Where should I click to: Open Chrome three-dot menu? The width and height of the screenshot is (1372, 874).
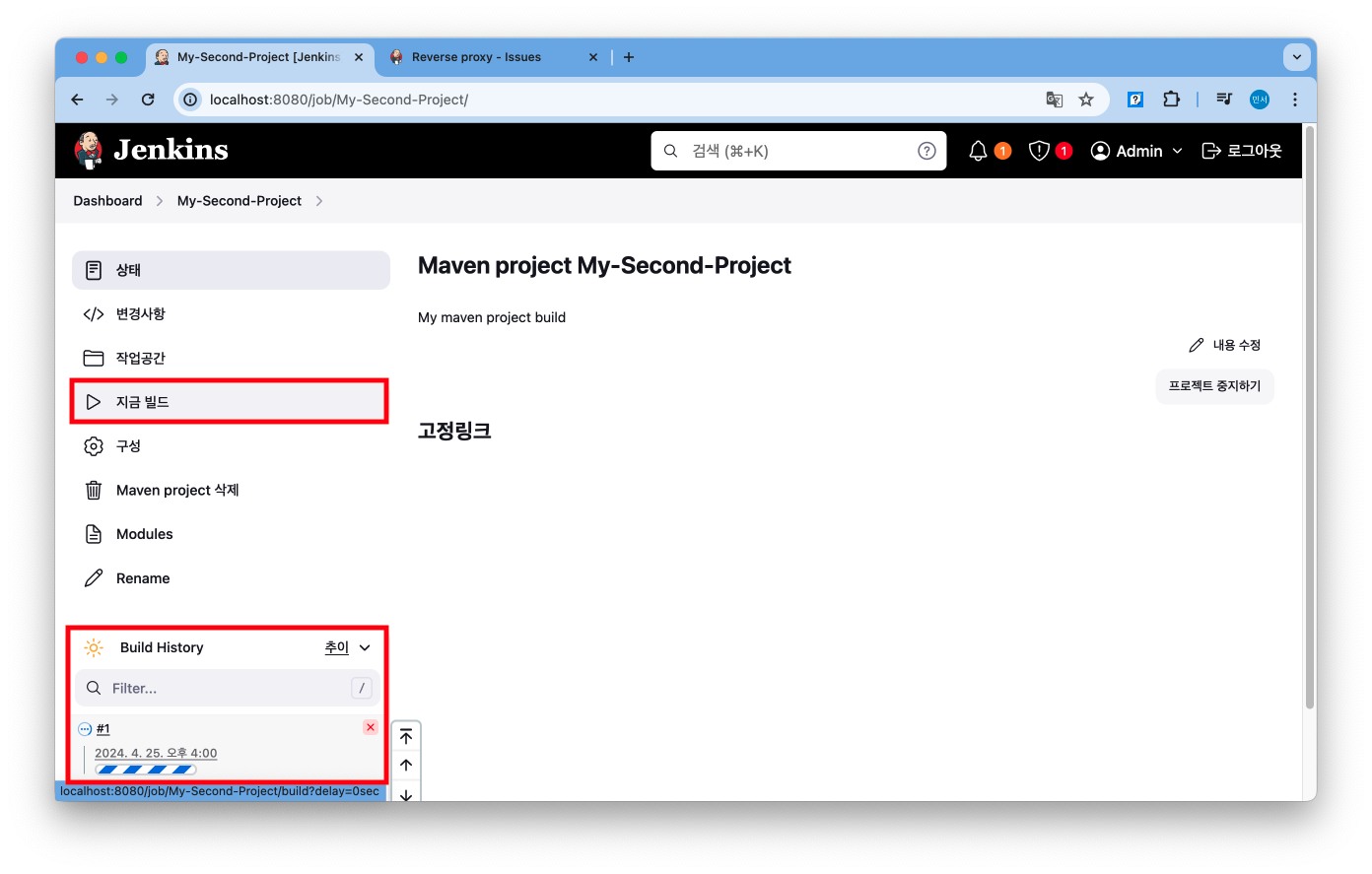click(x=1295, y=100)
